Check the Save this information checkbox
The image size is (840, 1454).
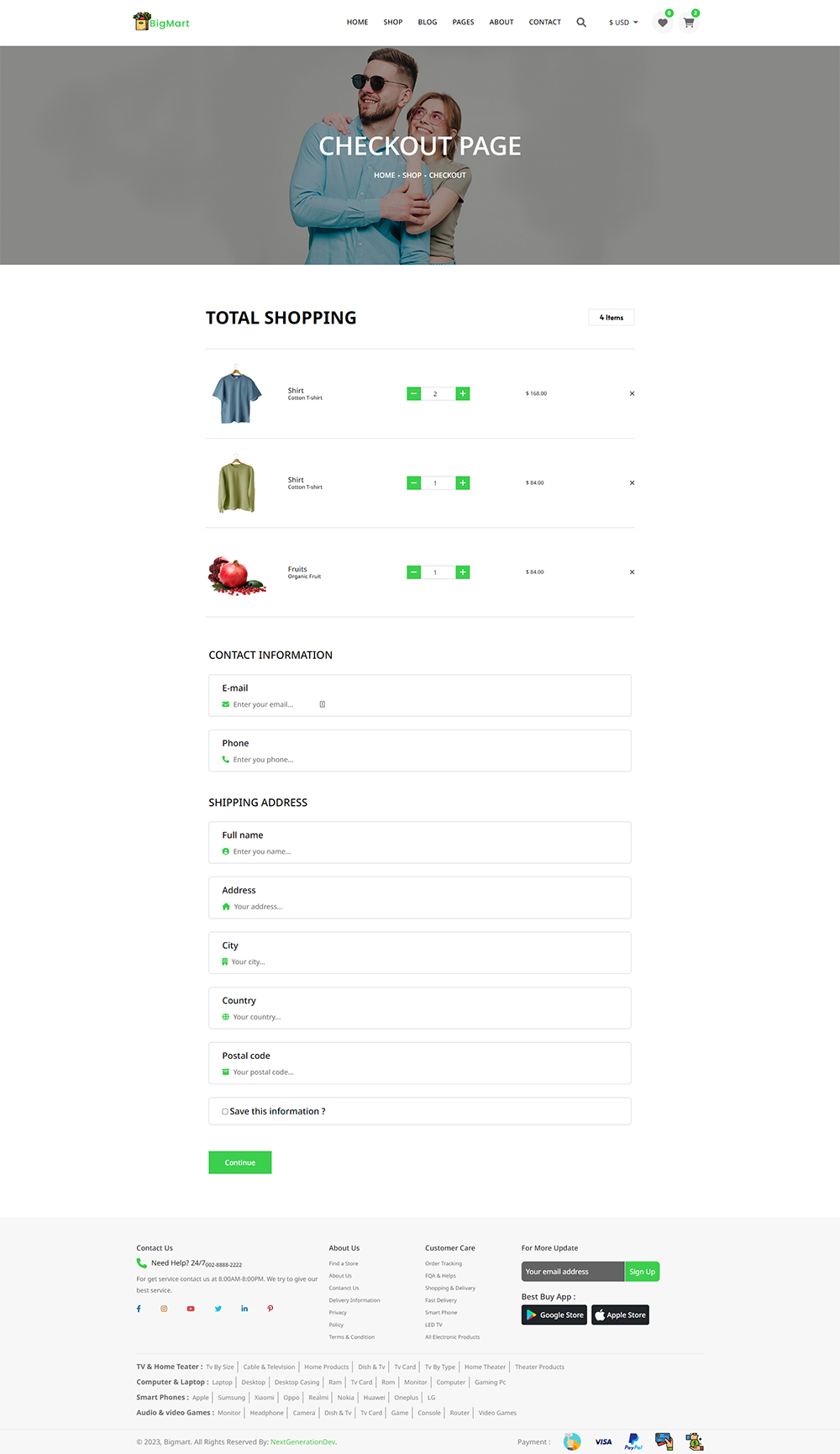[225, 1112]
